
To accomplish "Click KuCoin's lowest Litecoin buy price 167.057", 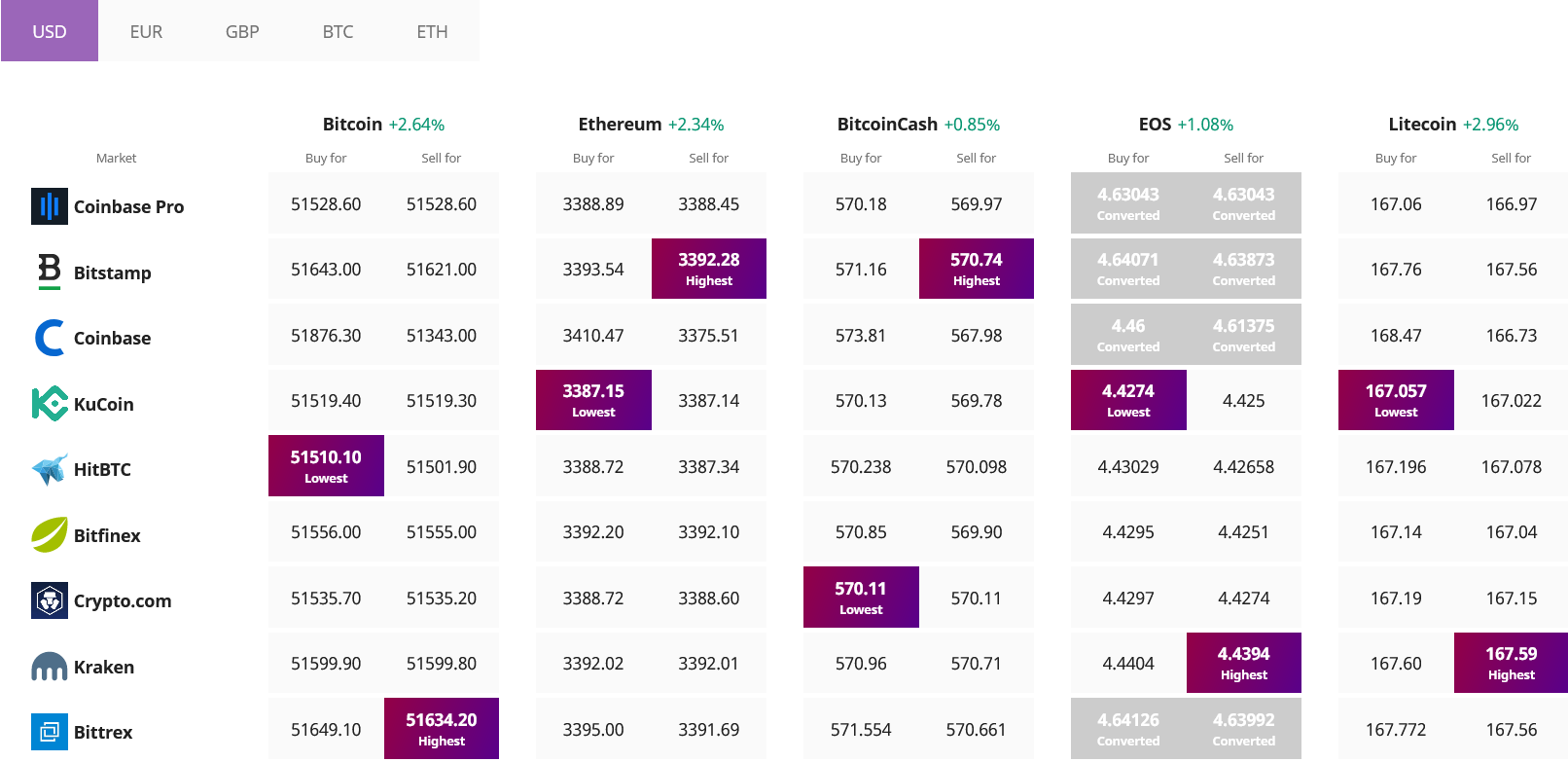I will coord(1396,400).
